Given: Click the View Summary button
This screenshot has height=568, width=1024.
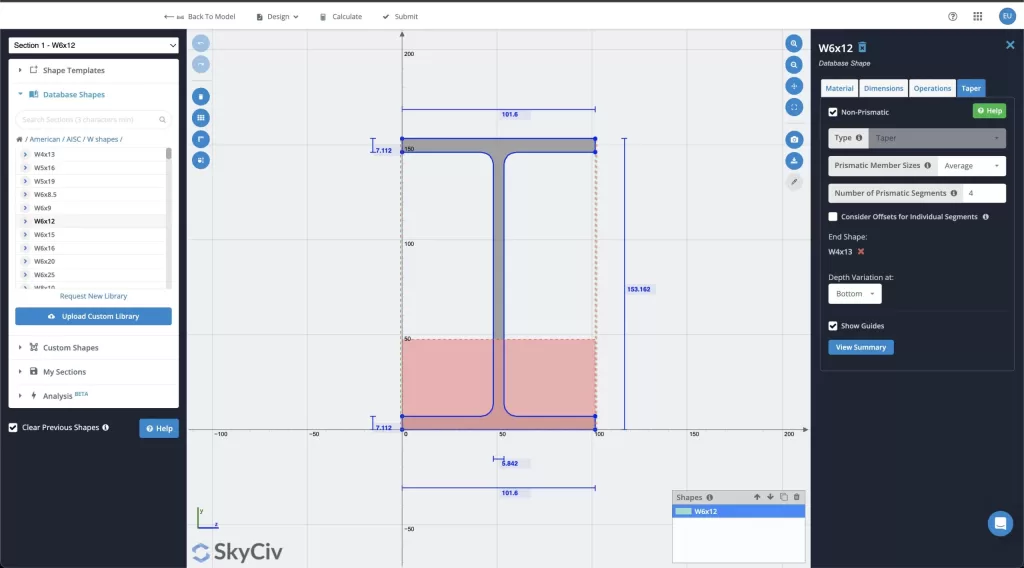Looking at the screenshot, I should coord(861,347).
